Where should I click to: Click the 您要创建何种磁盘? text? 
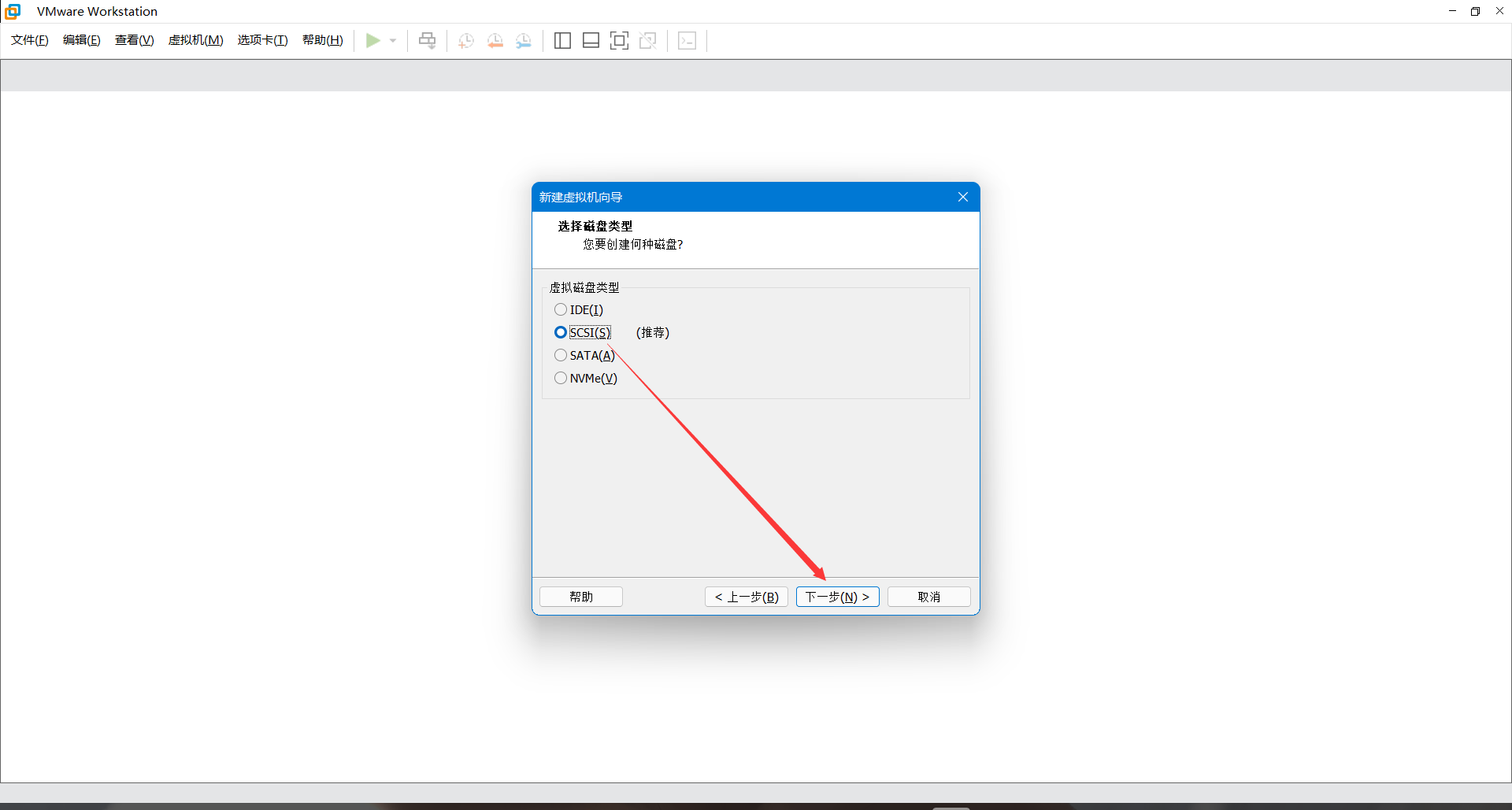click(633, 244)
